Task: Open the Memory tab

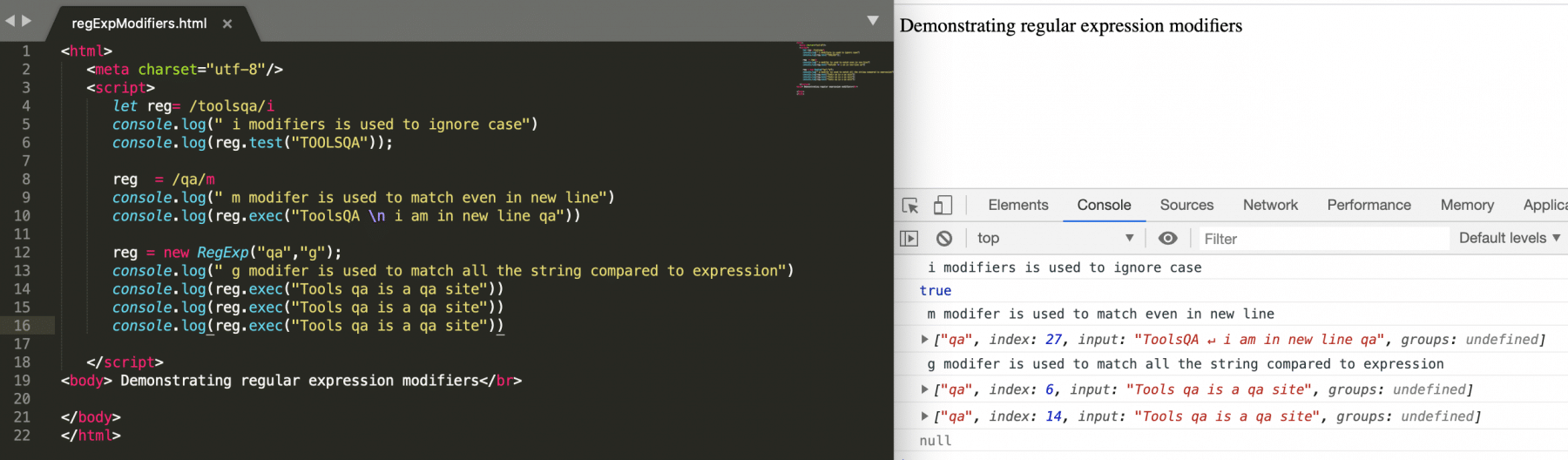Action: coord(1467,205)
